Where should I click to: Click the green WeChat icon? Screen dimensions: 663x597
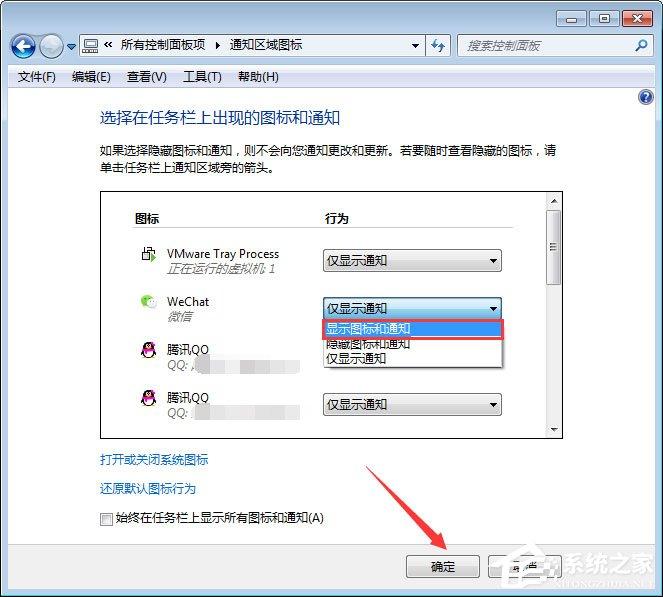(148, 302)
